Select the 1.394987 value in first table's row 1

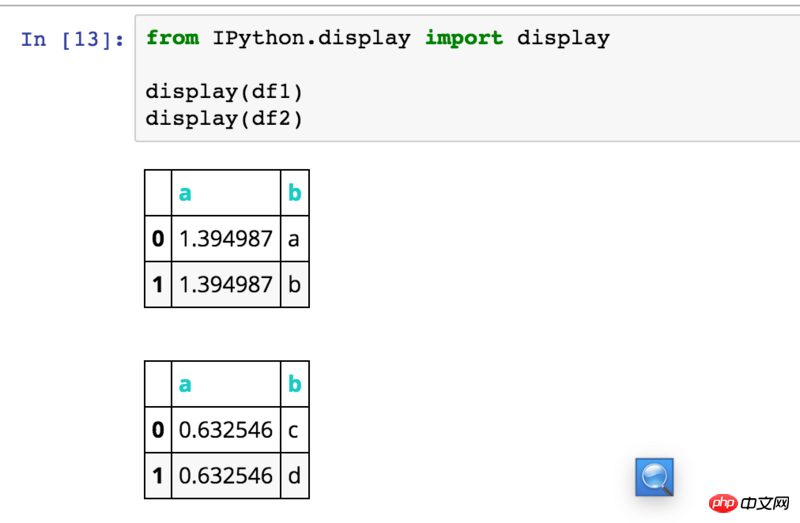click(x=225, y=284)
